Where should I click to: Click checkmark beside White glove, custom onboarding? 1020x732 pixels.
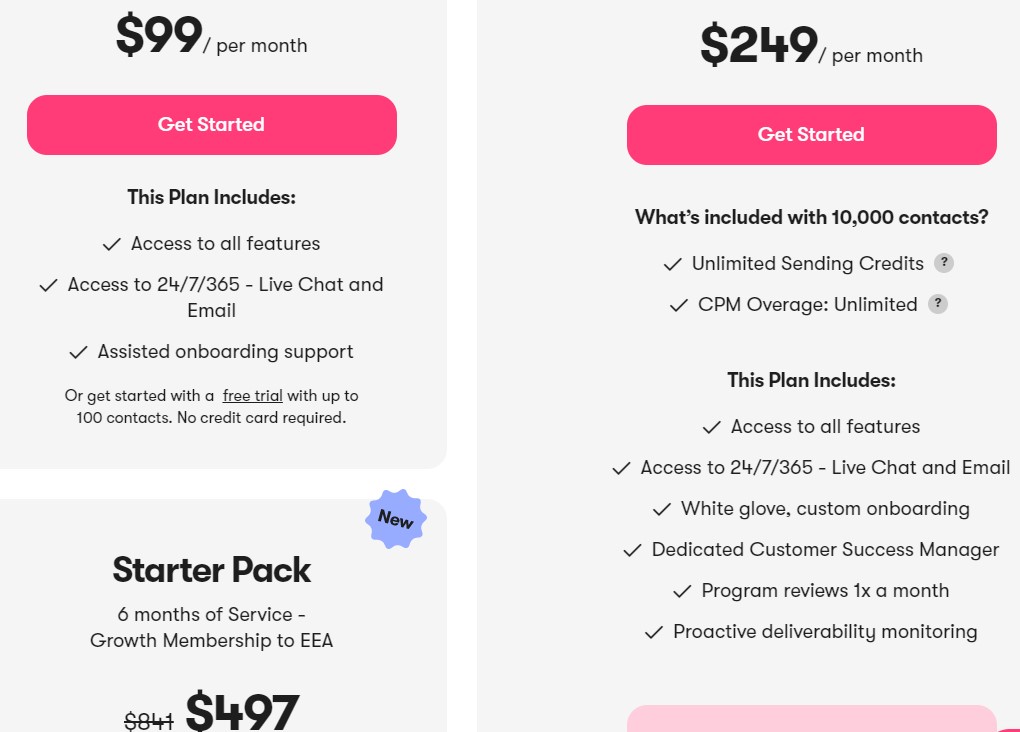[662, 509]
